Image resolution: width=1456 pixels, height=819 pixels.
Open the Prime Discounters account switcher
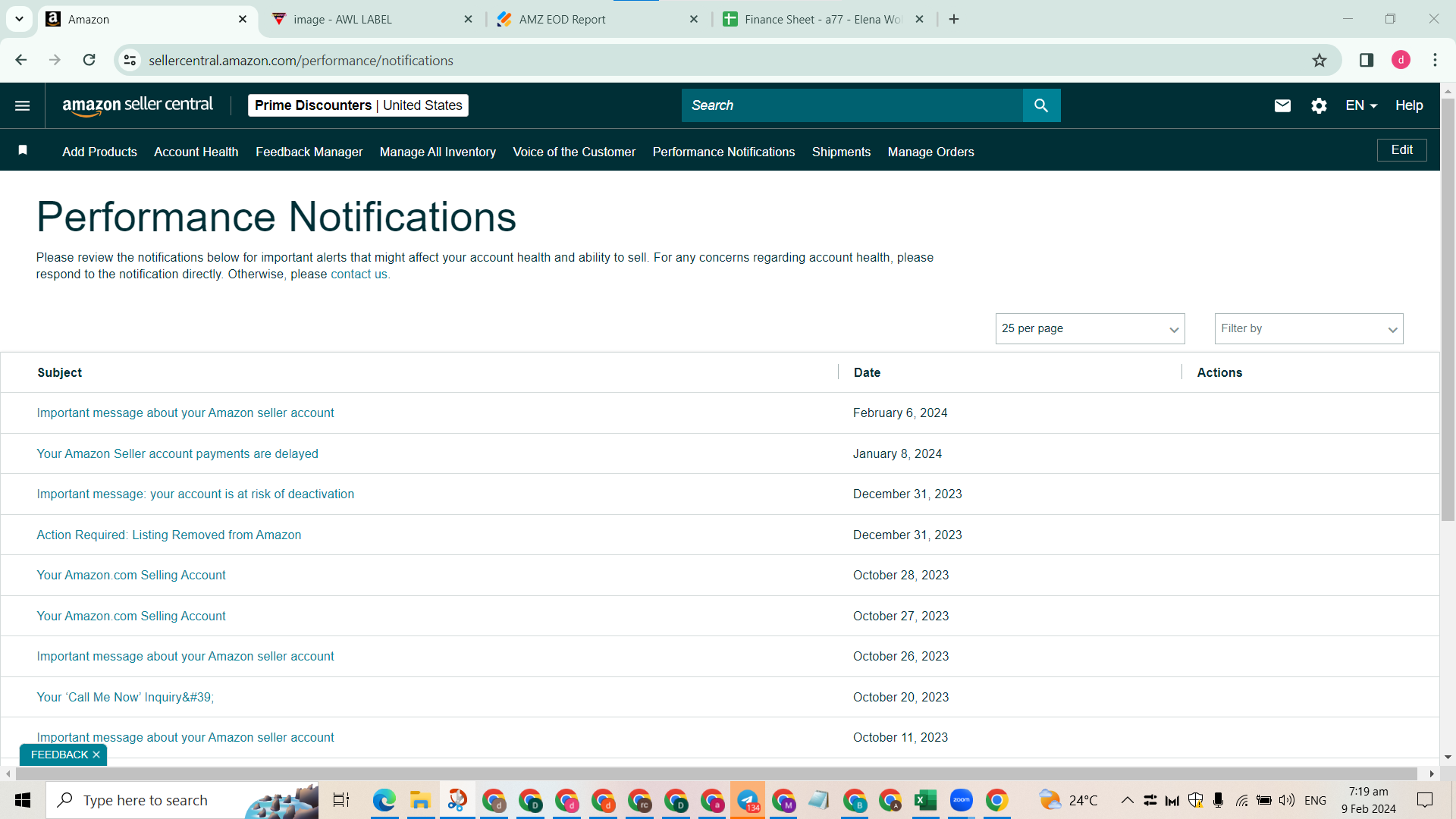coord(358,105)
